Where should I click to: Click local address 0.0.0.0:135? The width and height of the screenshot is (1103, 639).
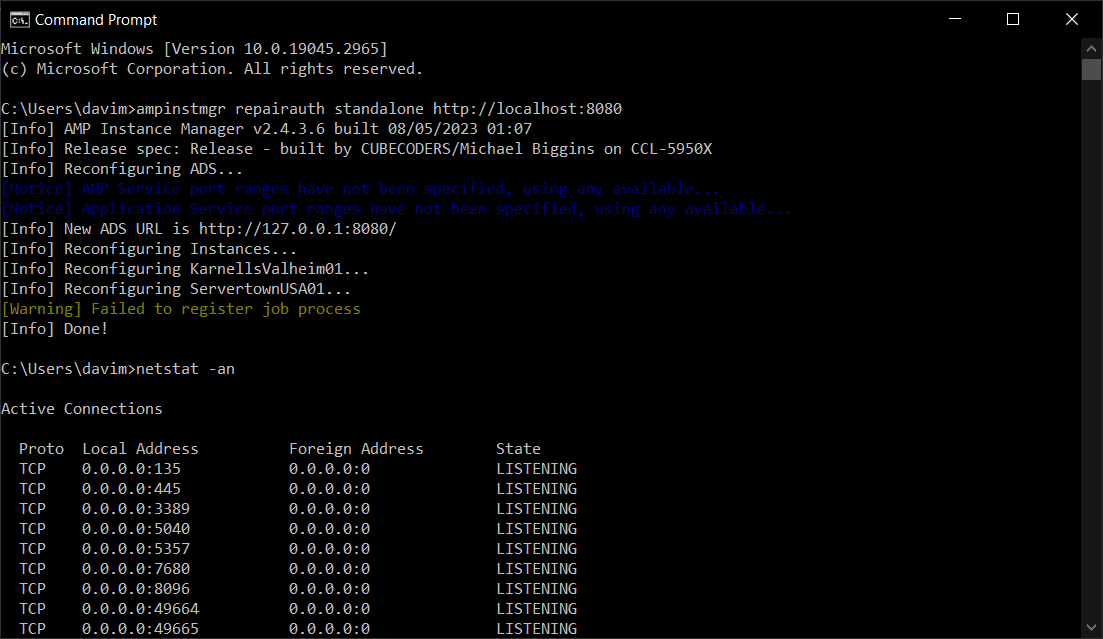(x=131, y=469)
